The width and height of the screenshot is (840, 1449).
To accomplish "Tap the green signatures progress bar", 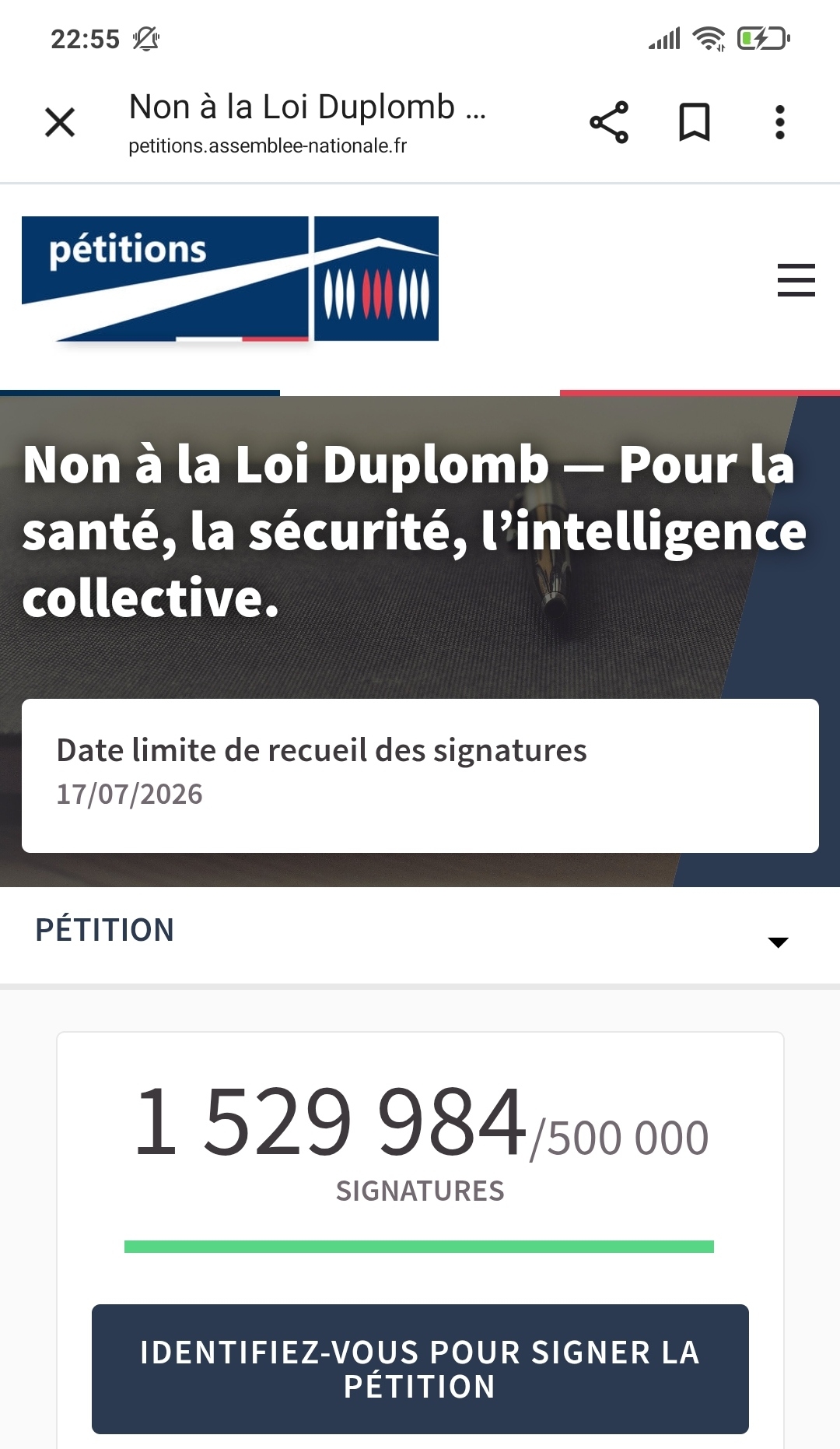I will [x=418, y=1247].
